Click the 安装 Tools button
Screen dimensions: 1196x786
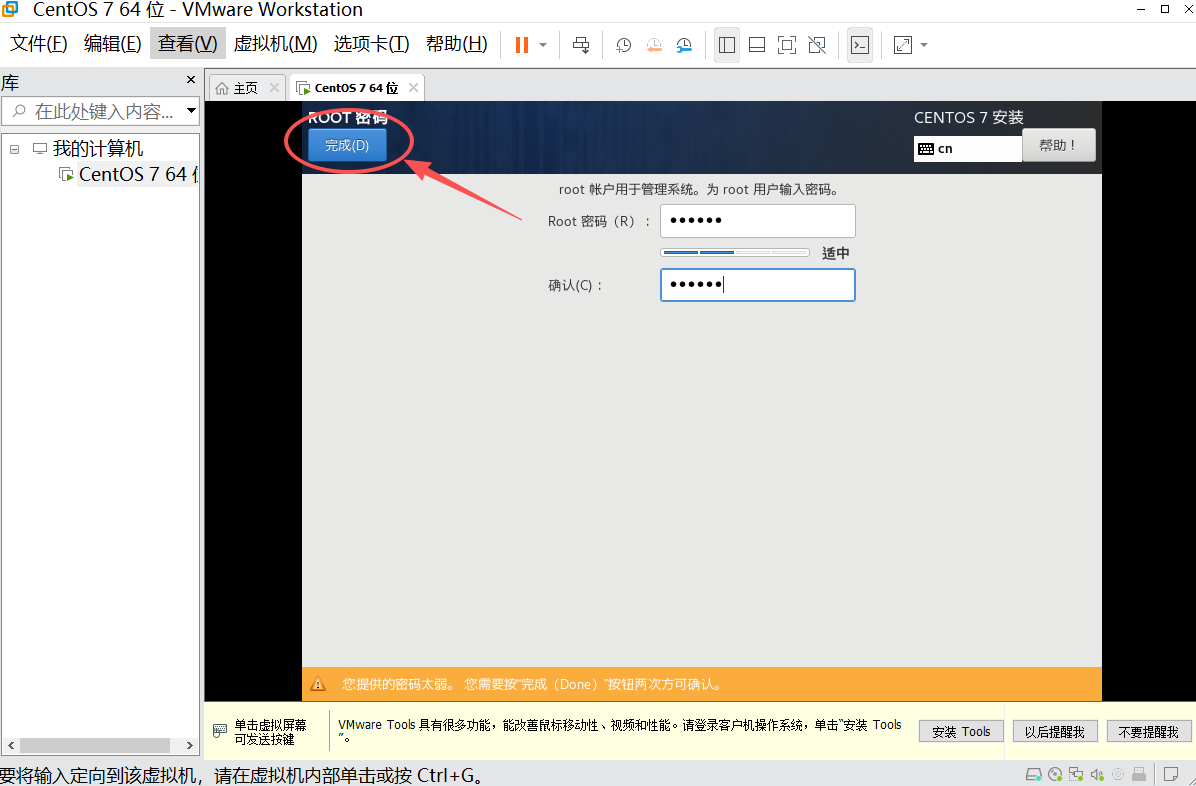tap(961, 732)
